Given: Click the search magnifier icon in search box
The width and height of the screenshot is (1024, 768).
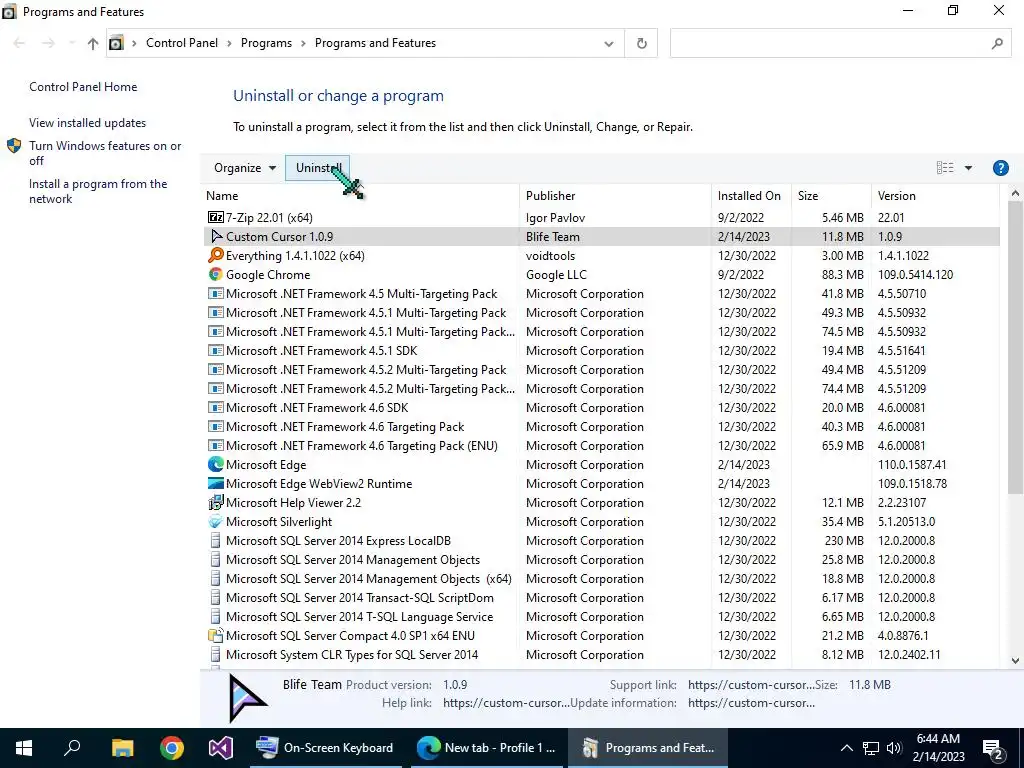Looking at the screenshot, I should [997, 43].
